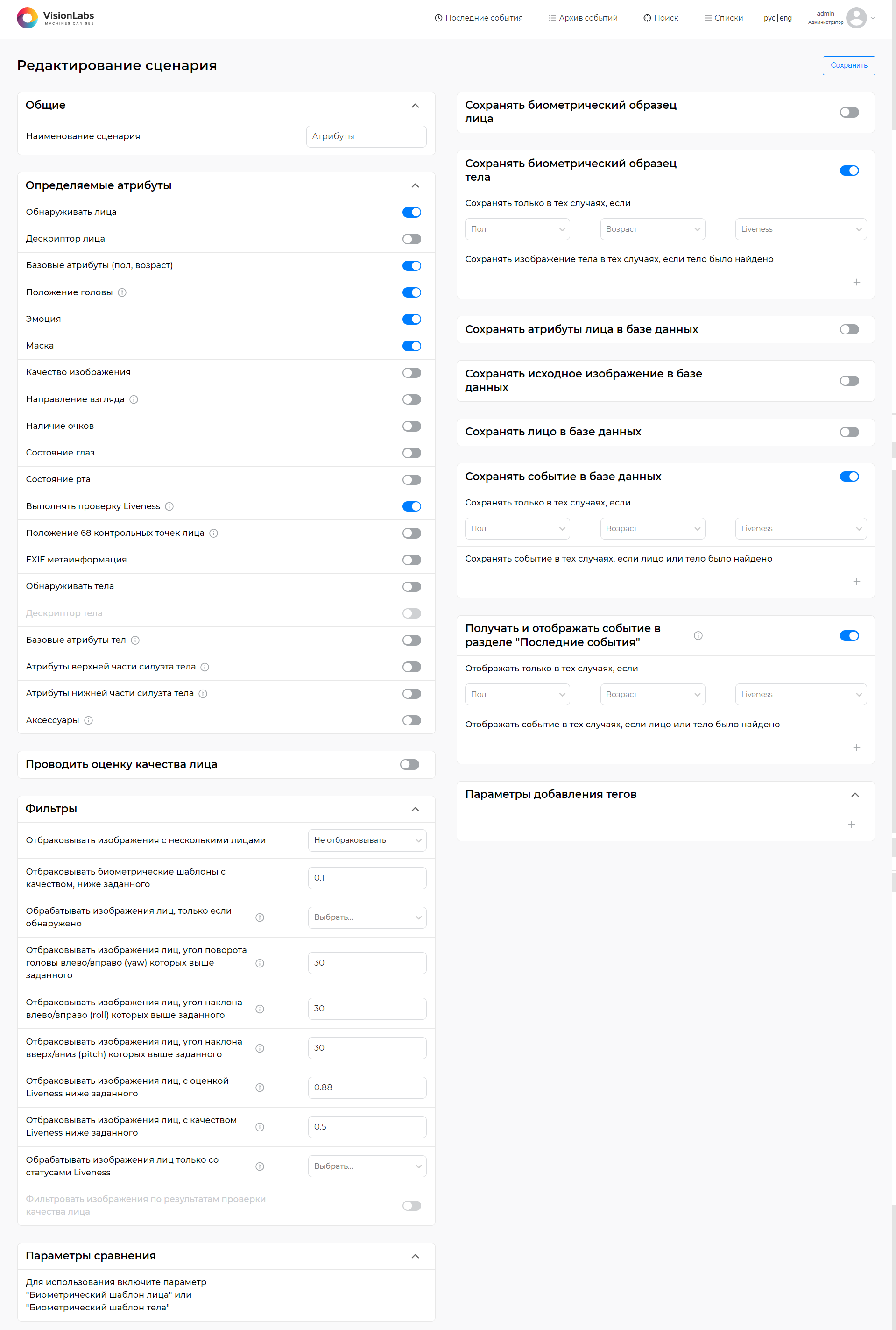Click info icon next to Аксессуары
The image size is (896, 1330).
click(x=89, y=720)
